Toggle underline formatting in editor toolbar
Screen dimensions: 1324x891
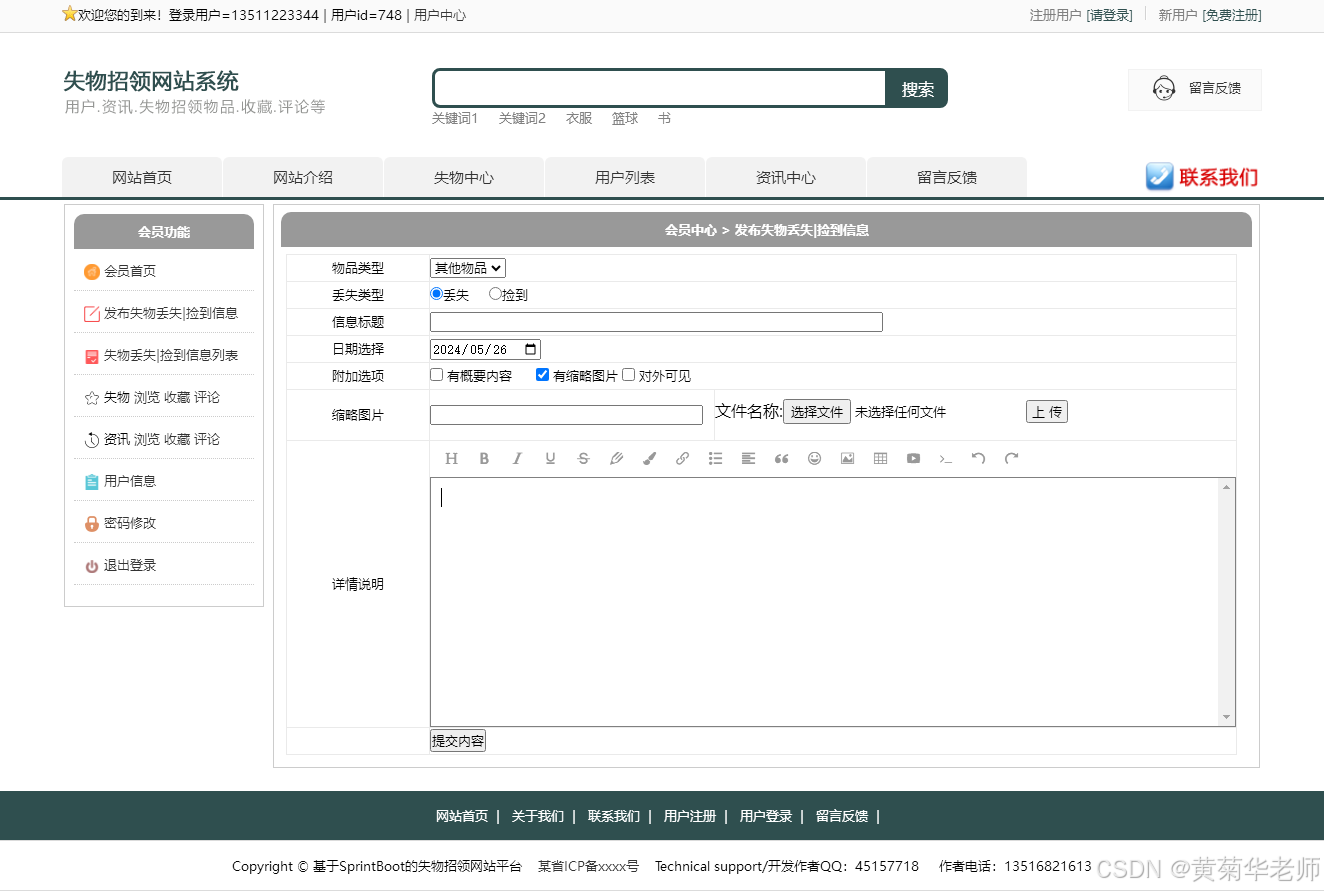tap(550, 458)
